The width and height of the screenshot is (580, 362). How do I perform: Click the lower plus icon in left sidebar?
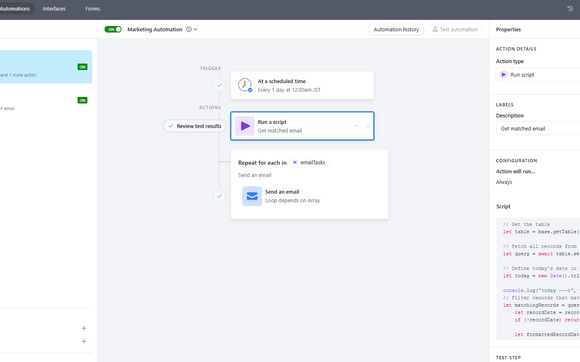coord(84,341)
